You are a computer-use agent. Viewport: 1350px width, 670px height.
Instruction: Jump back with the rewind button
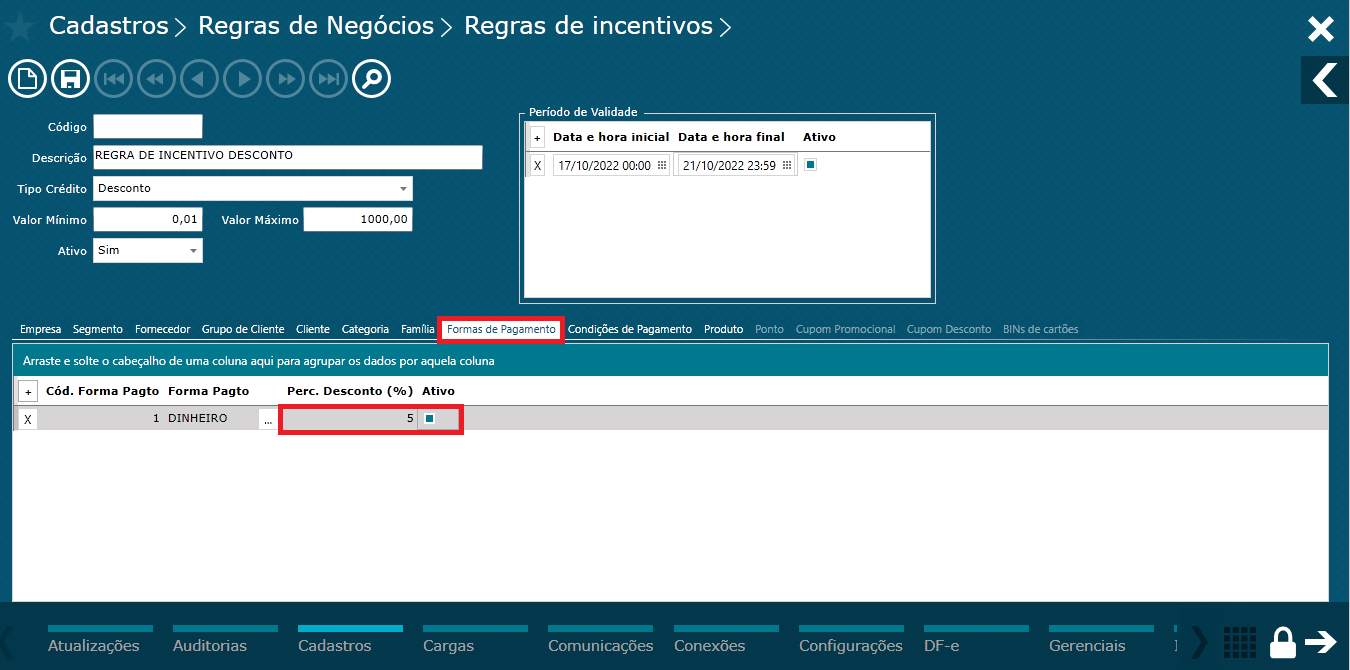[x=156, y=78]
